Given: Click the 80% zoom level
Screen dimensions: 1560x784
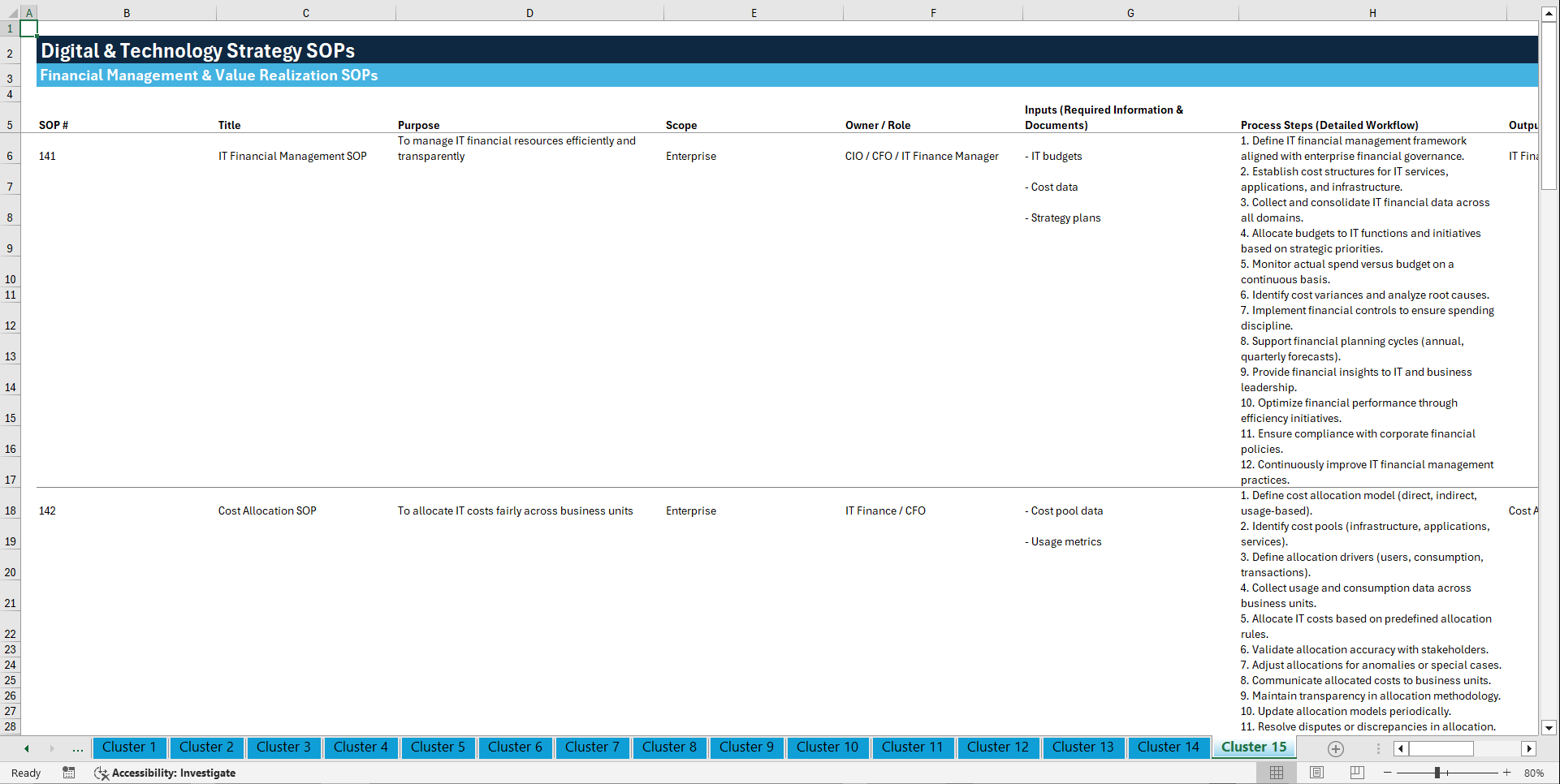Looking at the screenshot, I should 1534,773.
